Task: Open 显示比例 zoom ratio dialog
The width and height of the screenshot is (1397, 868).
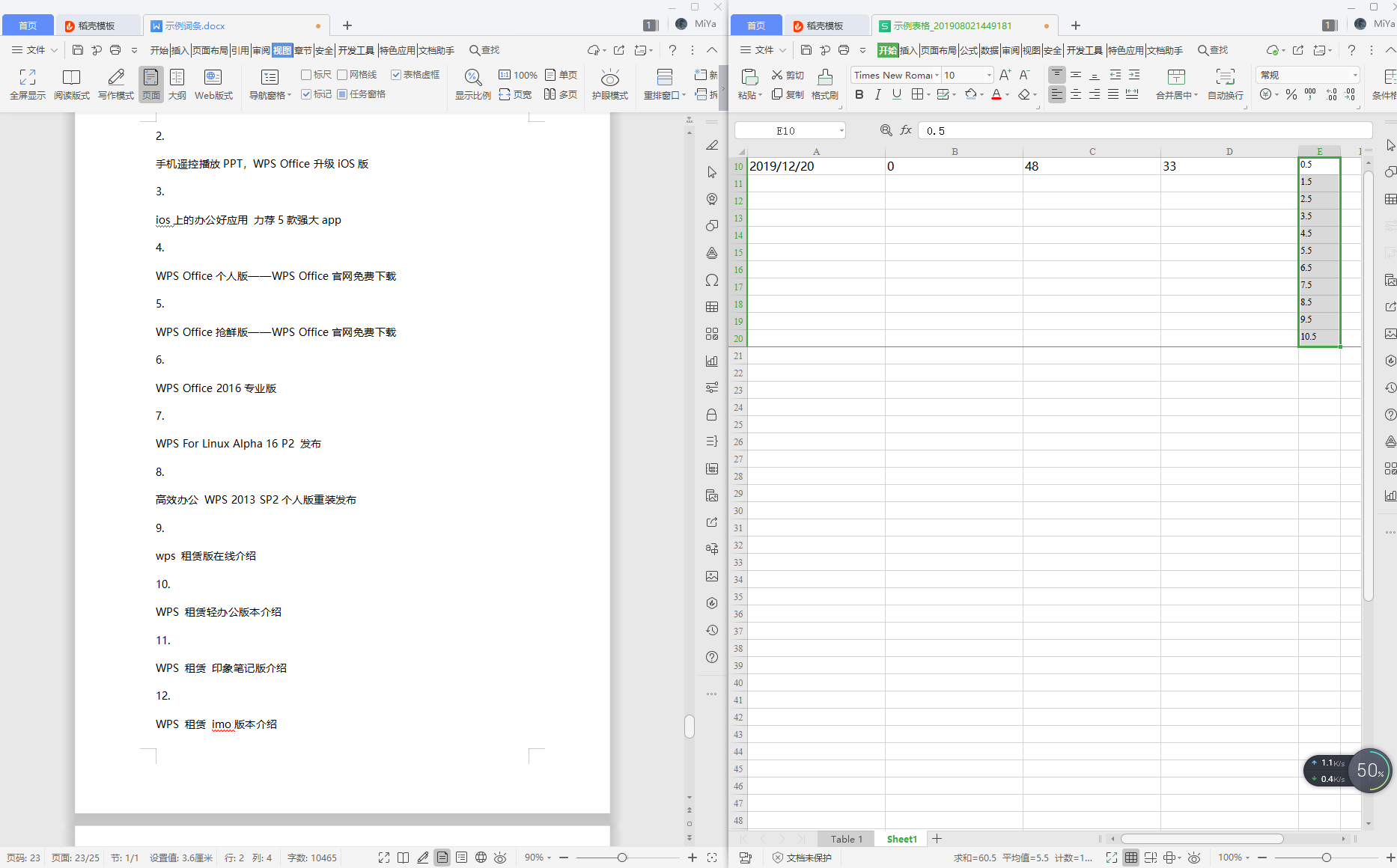Action: [x=473, y=84]
